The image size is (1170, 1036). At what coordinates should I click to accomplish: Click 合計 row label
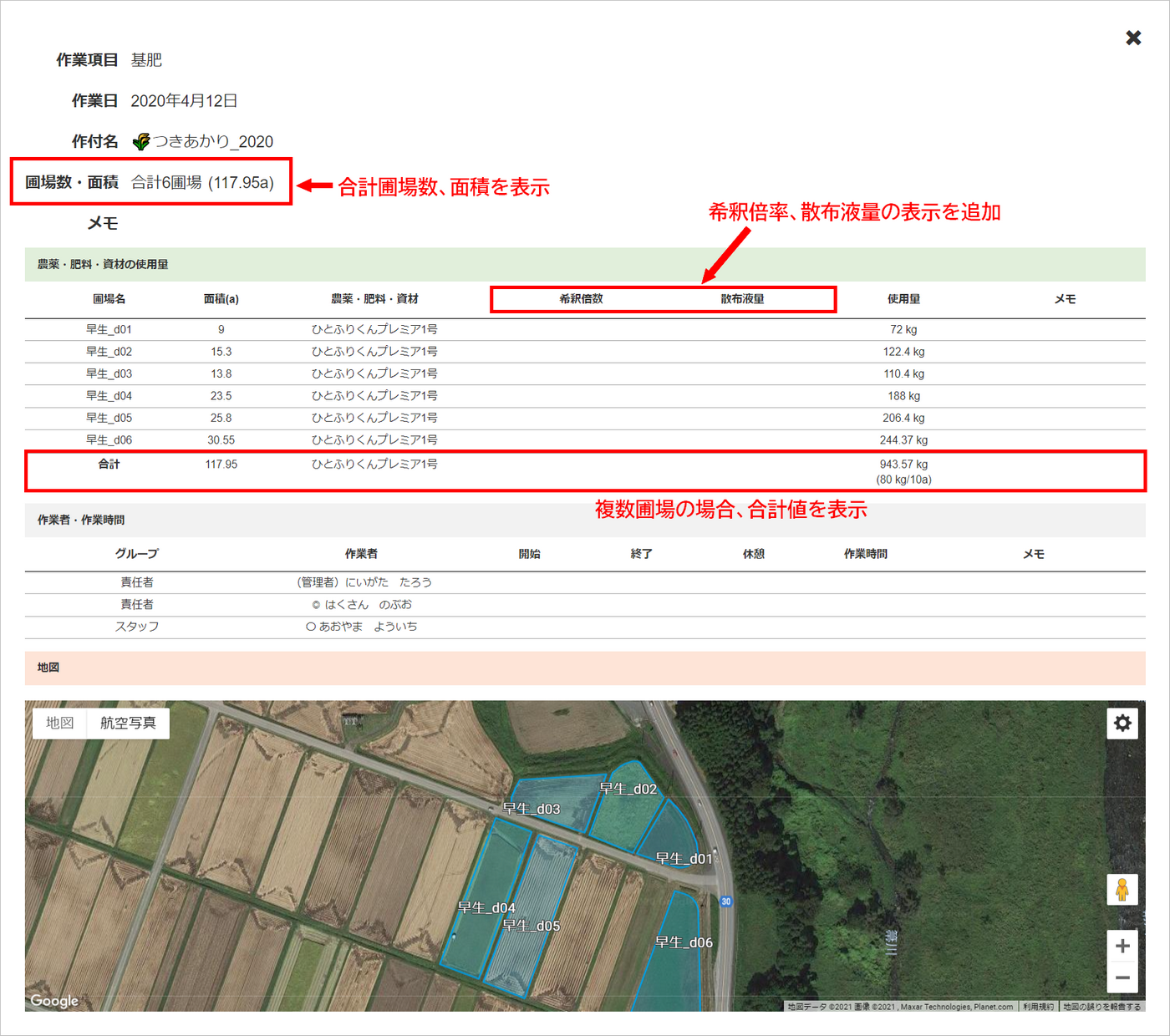(x=109, y=464)
